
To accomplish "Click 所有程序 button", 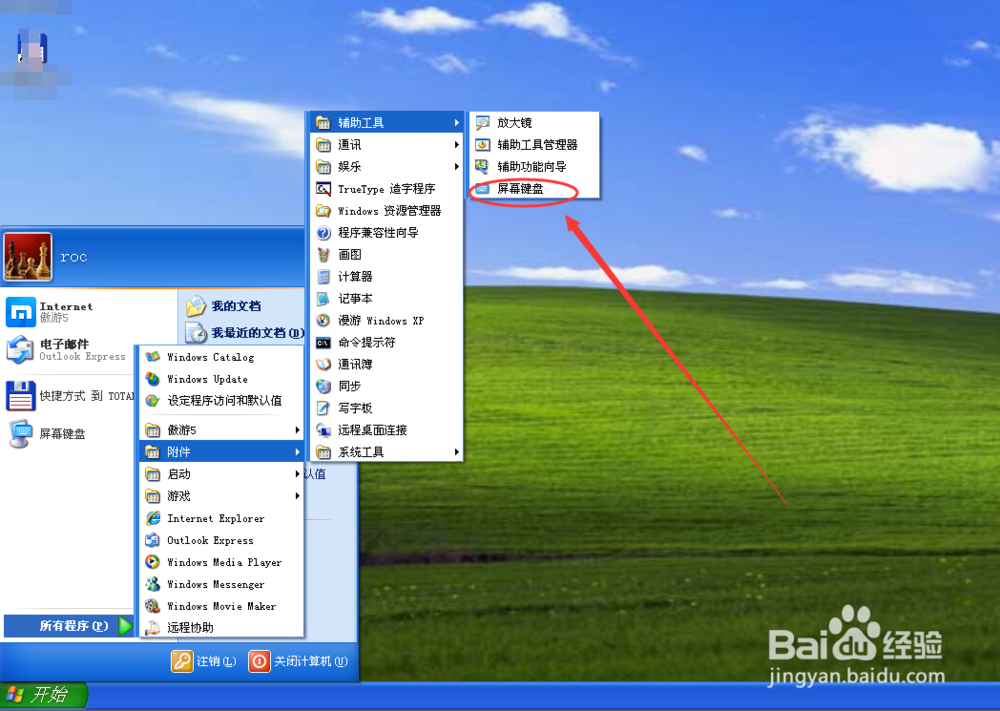I will (x=68, y=626).
